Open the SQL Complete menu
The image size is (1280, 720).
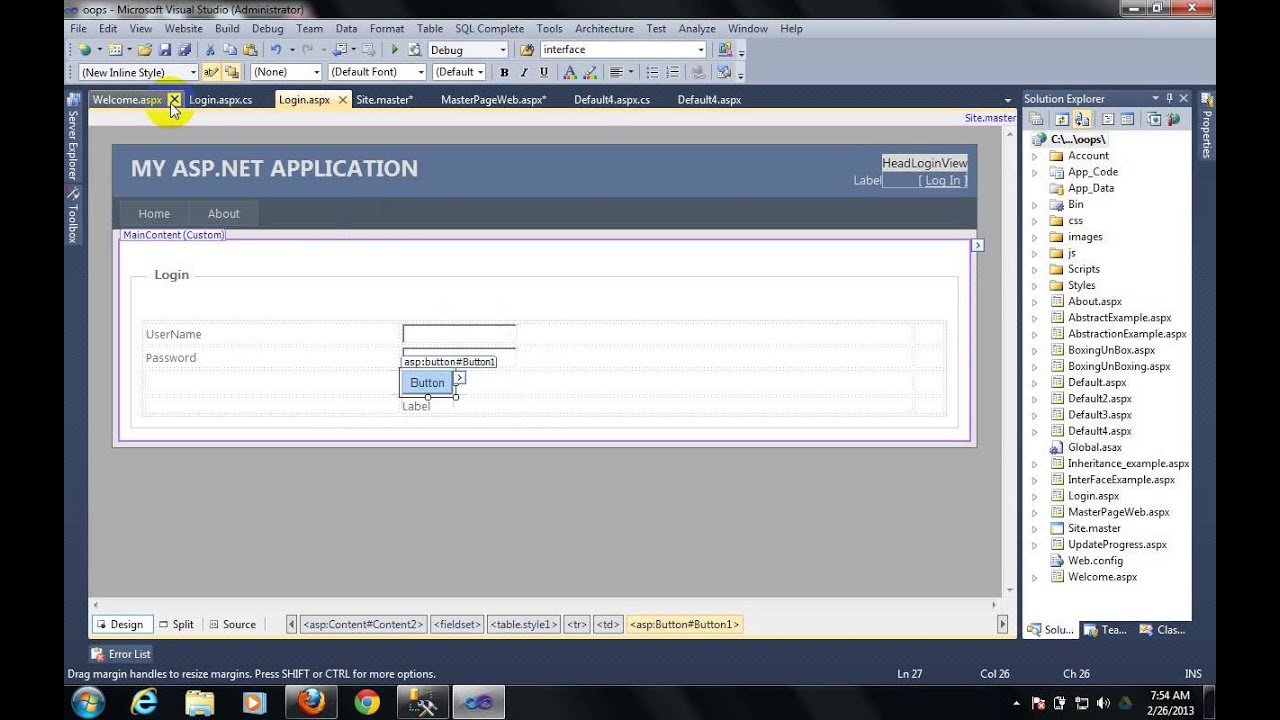click(x=489, y=29)
